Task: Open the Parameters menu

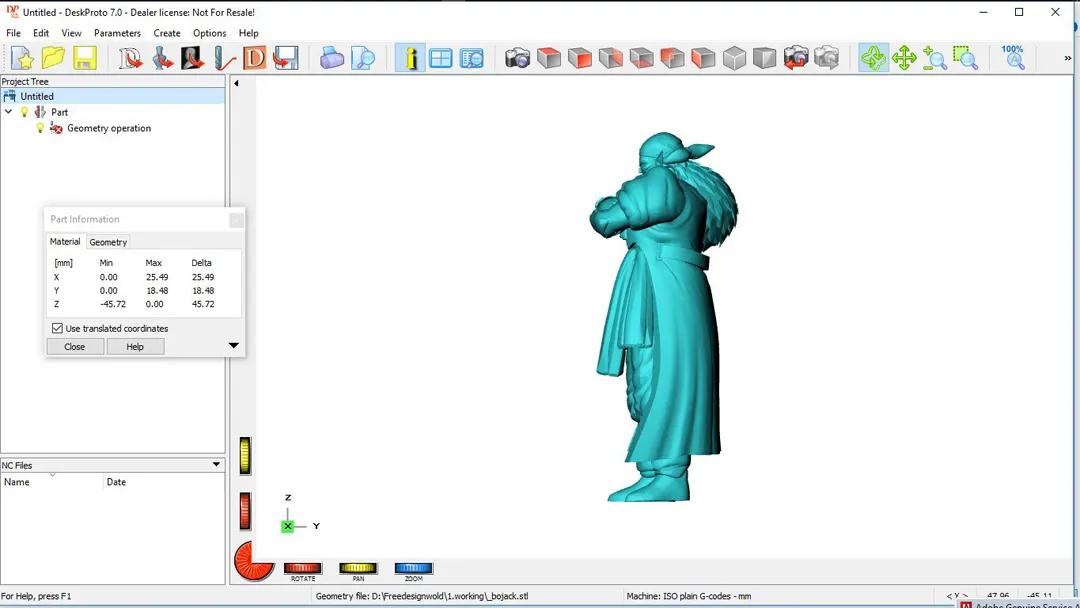Action: [x=117, y=33]
